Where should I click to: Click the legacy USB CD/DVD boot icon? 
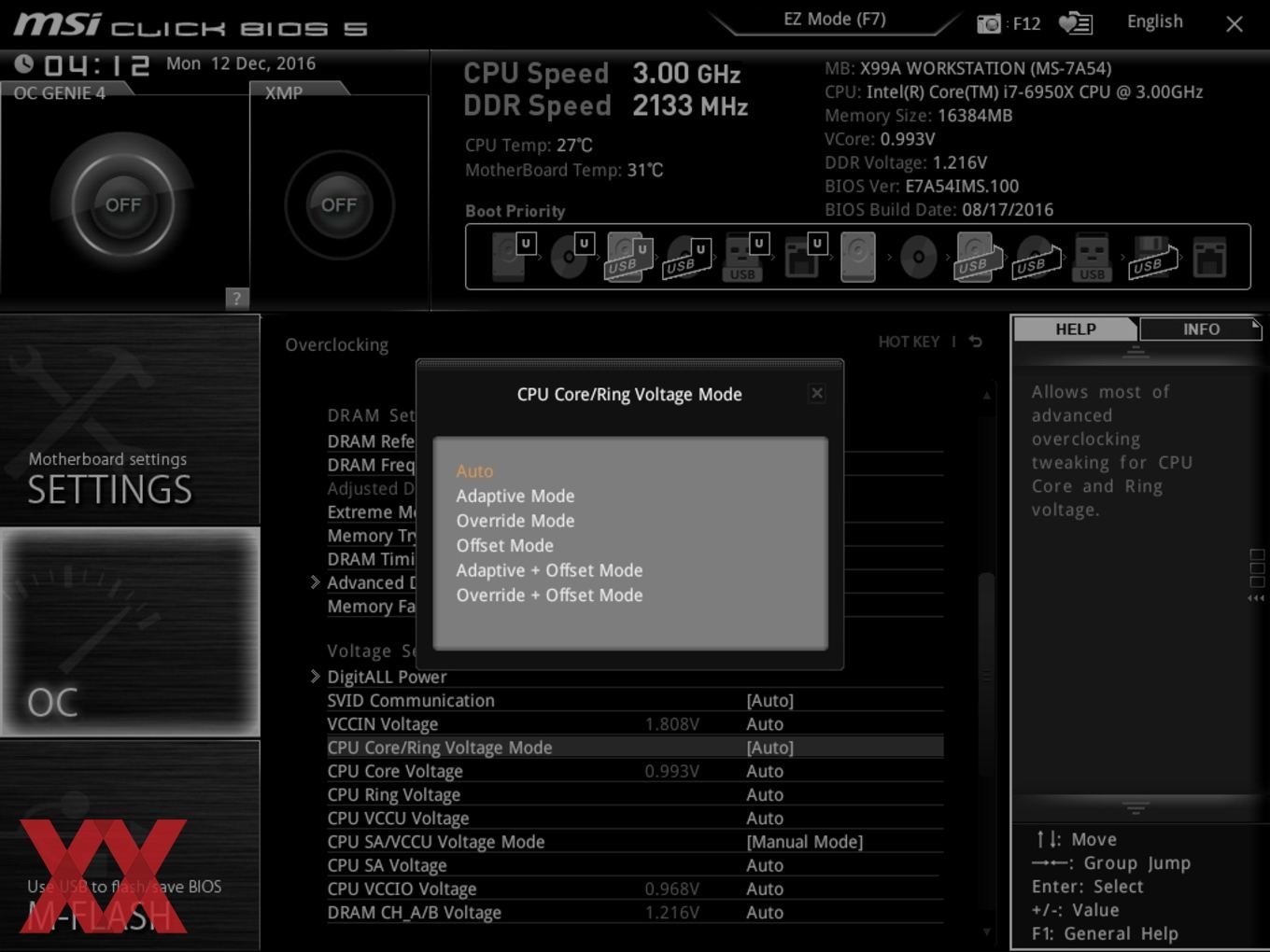[1037, 258]
